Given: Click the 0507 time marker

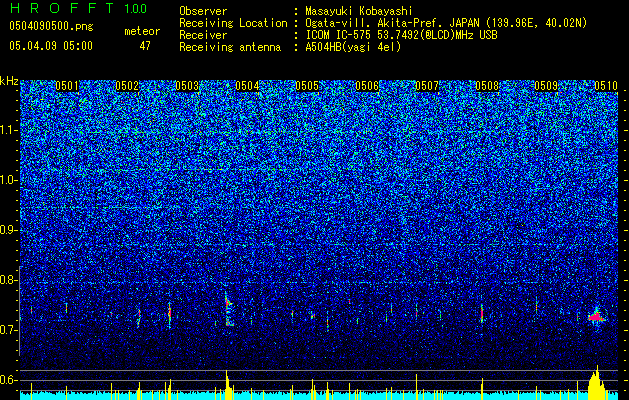Looking at the screenshot, I should (427, 86).
